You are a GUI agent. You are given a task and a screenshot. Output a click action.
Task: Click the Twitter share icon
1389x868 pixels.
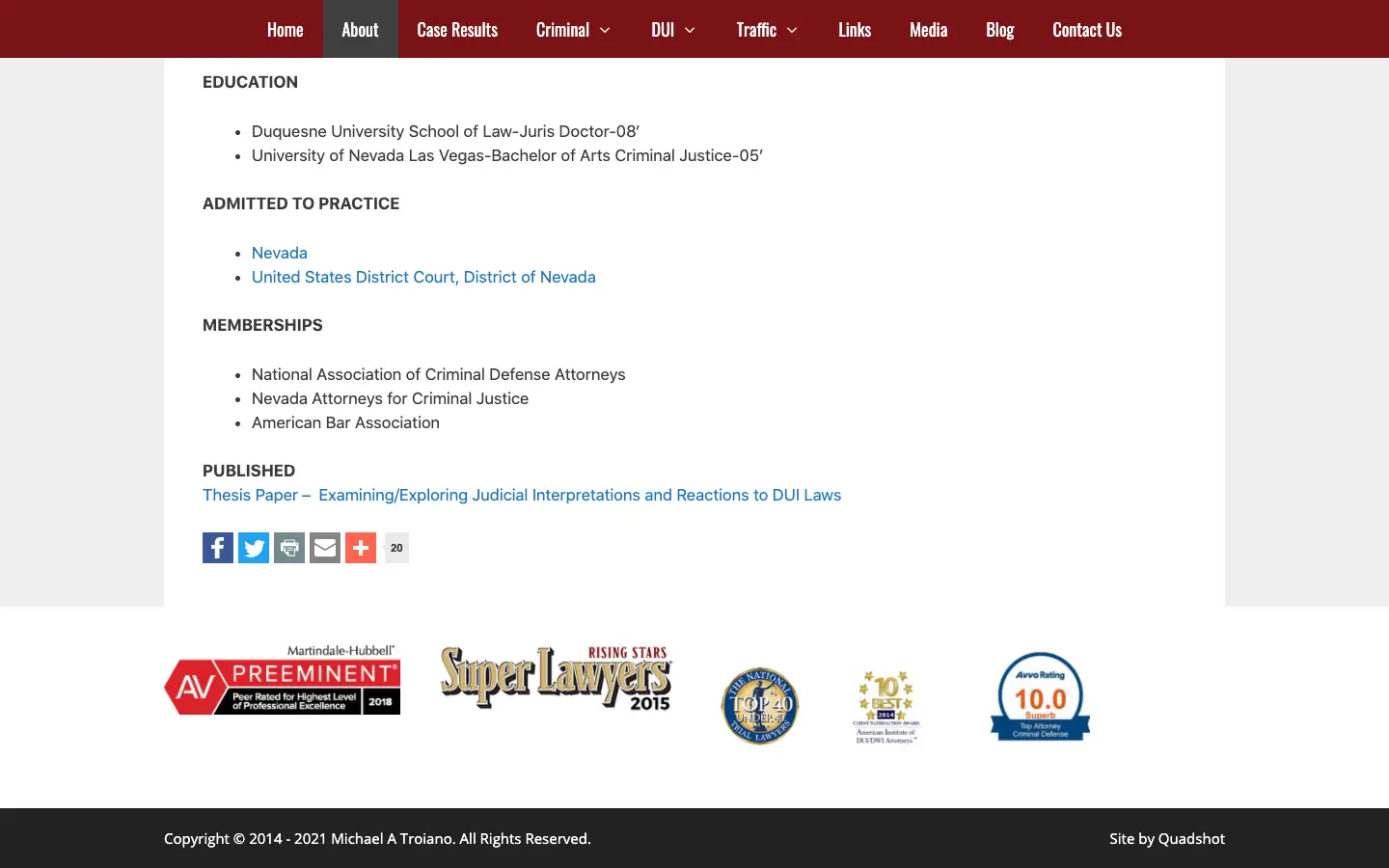coord(254,548)
